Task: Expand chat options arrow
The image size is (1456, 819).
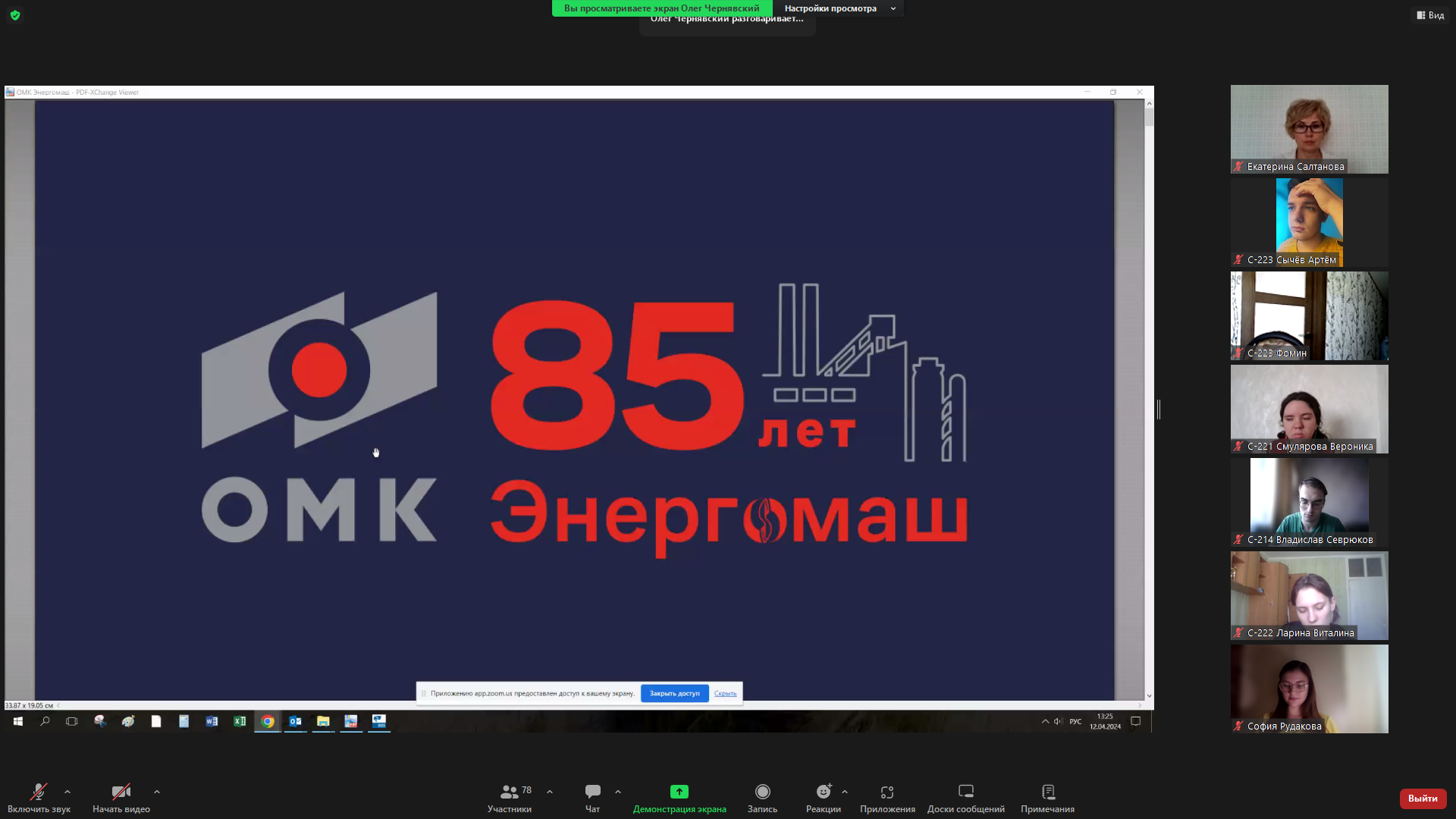Action: point(618,792)
